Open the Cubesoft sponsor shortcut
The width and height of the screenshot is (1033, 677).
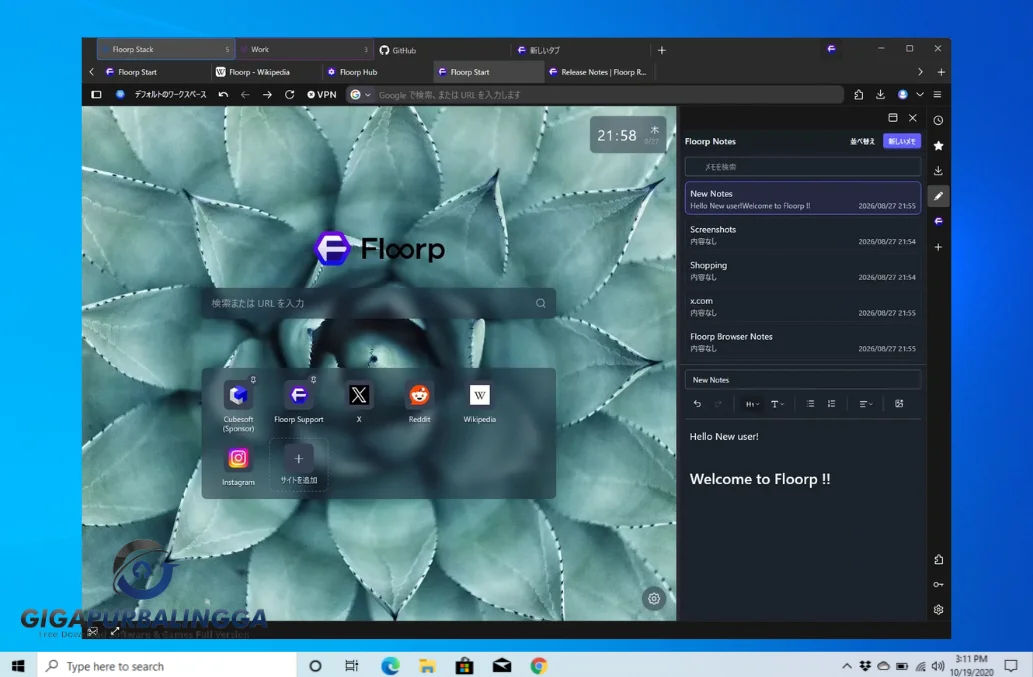pyautogui.click(x=238, y=406)
